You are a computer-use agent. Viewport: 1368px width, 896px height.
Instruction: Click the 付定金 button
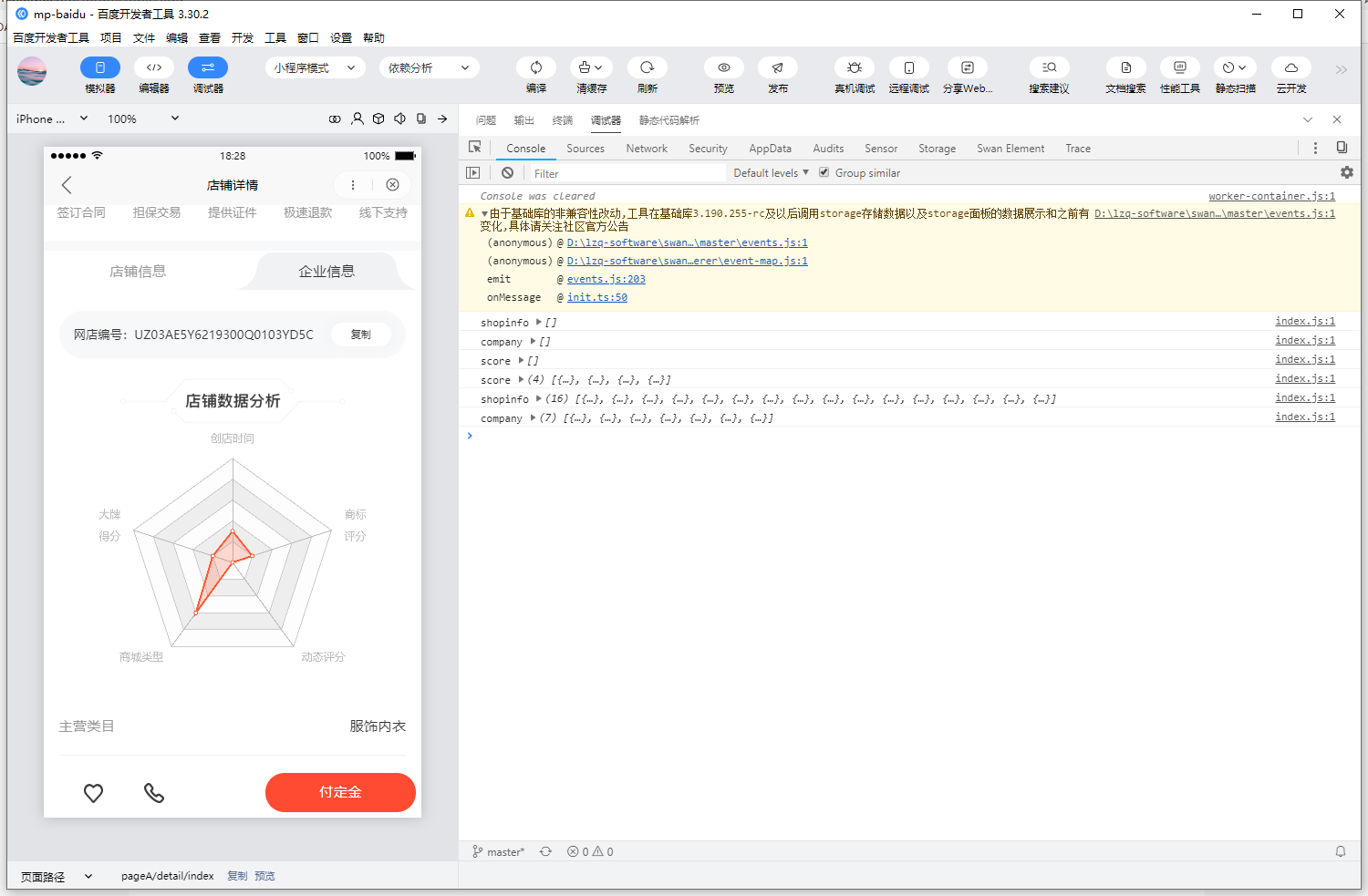340,792
